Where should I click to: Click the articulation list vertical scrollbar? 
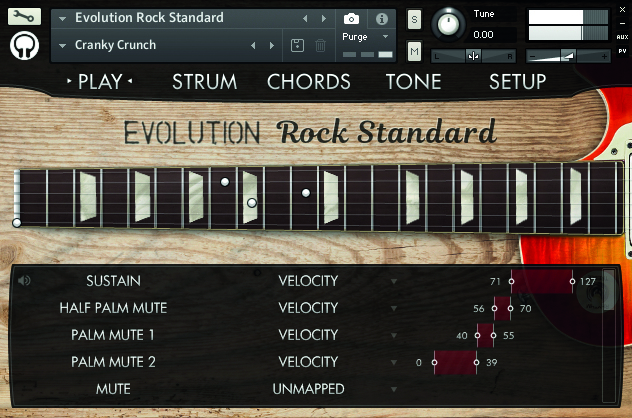coord(608,335)
